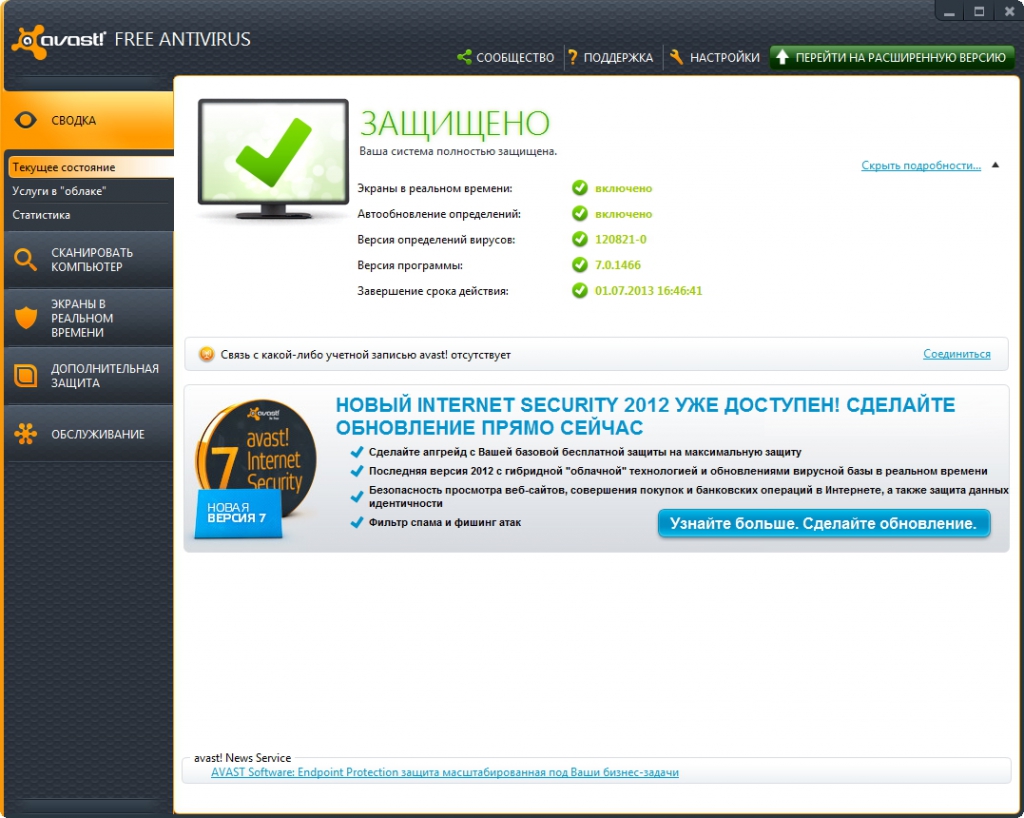1024x818 pixels.
Task: Click the blue checkmark beside Последняя версия 2012
Action: click(x=357, y=471)
